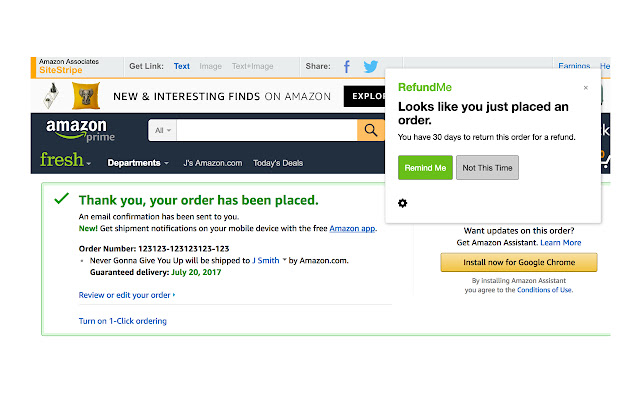Click Install now for Google Chrome

pyautogui.click(x=519, y=263)
